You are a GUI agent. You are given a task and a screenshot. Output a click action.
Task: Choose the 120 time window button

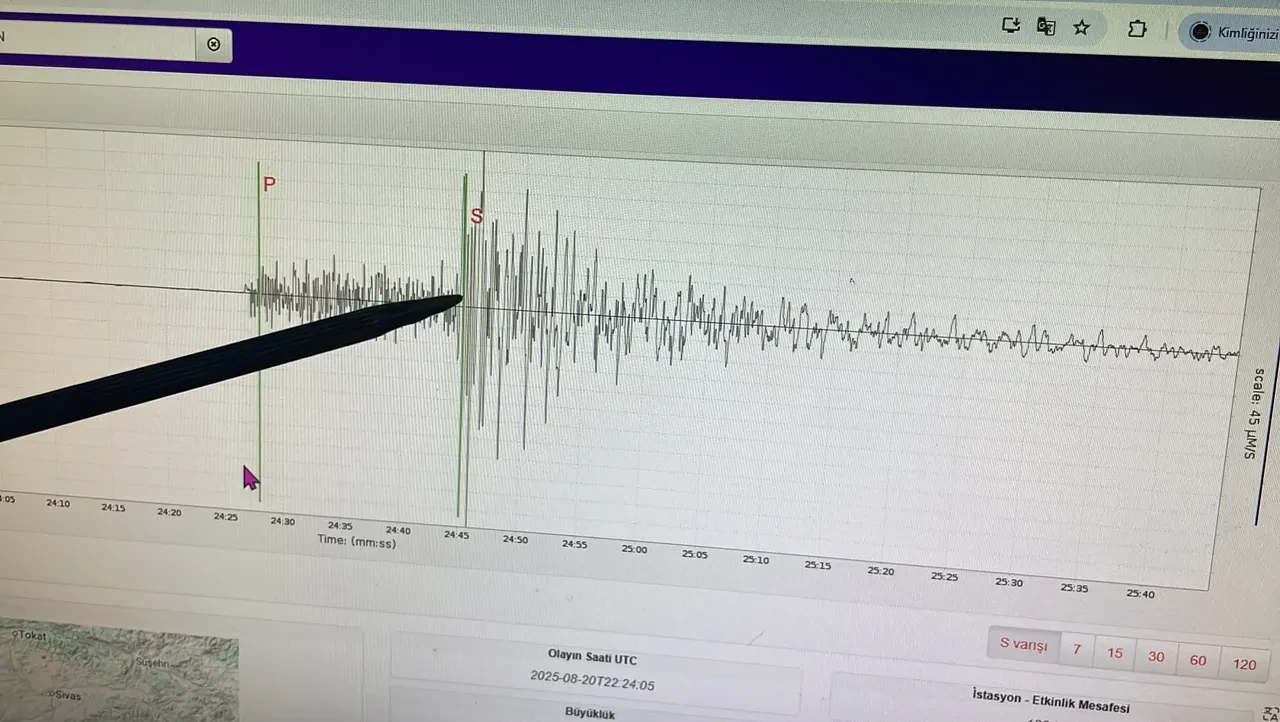[1244, 665]
